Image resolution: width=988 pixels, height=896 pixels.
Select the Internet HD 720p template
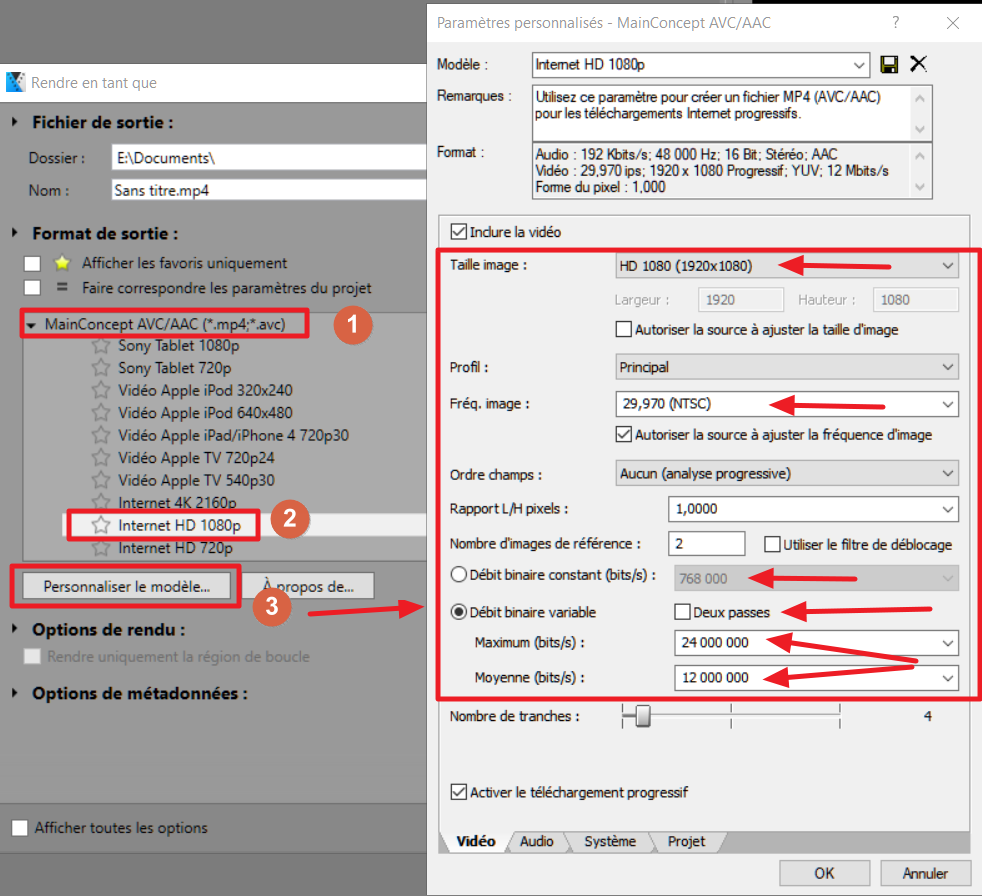pos(175,548)
